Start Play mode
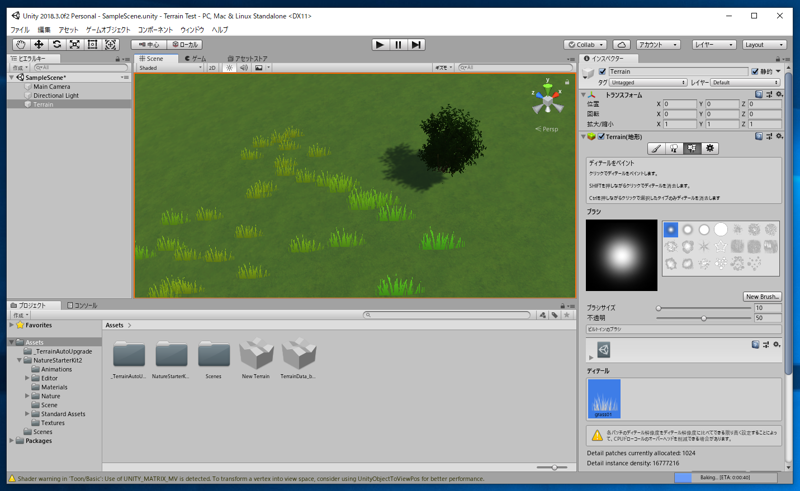 379,44
